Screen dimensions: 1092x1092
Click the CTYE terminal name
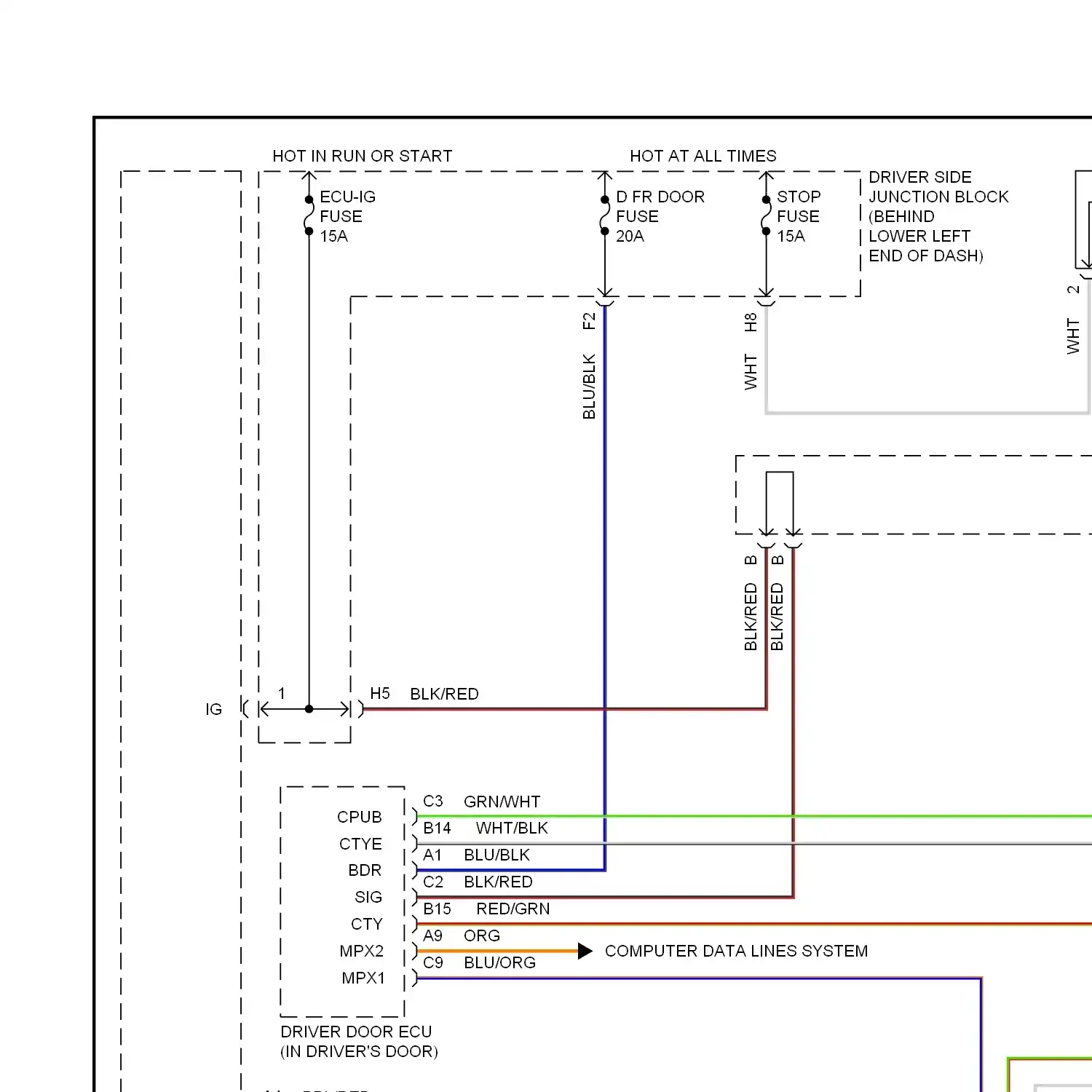[360, 844]
